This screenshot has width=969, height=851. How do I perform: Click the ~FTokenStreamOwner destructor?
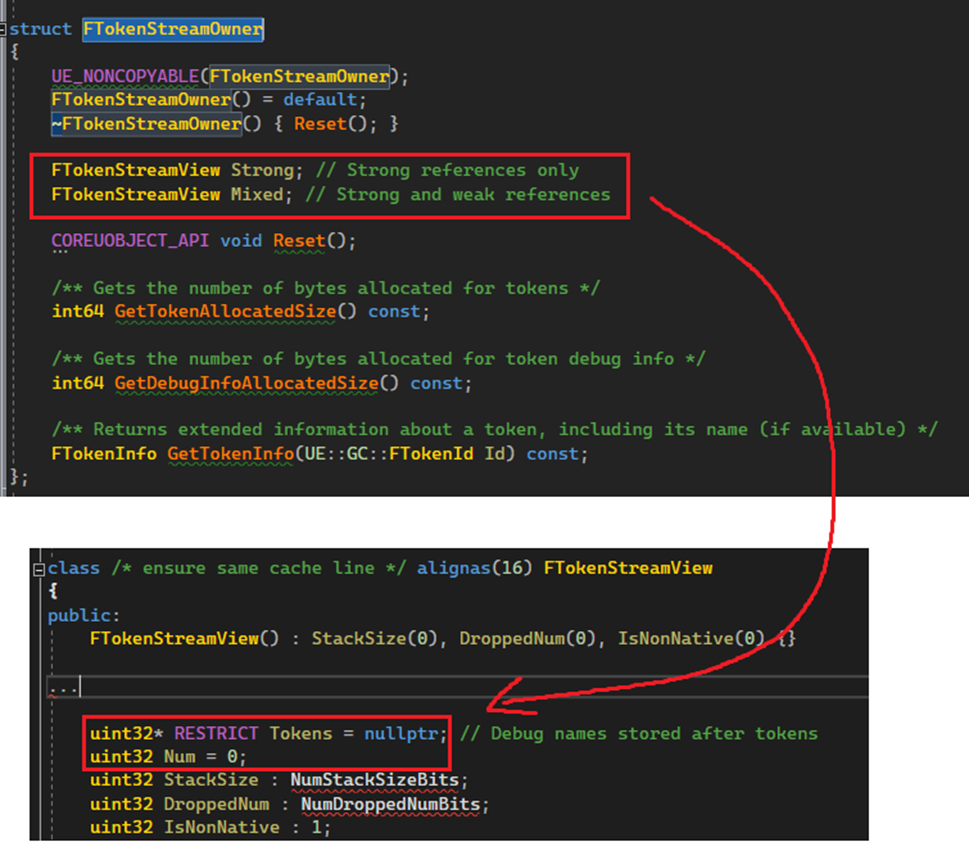click(146, 124)
